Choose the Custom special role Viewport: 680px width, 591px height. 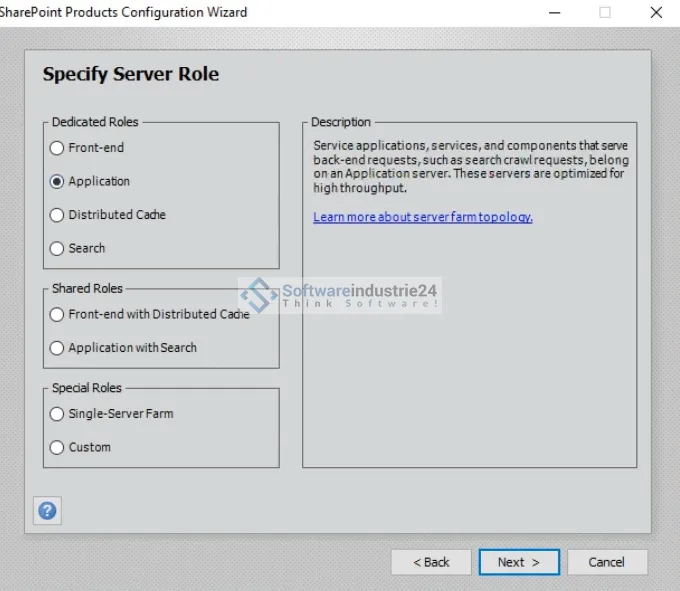pos(57,447)
